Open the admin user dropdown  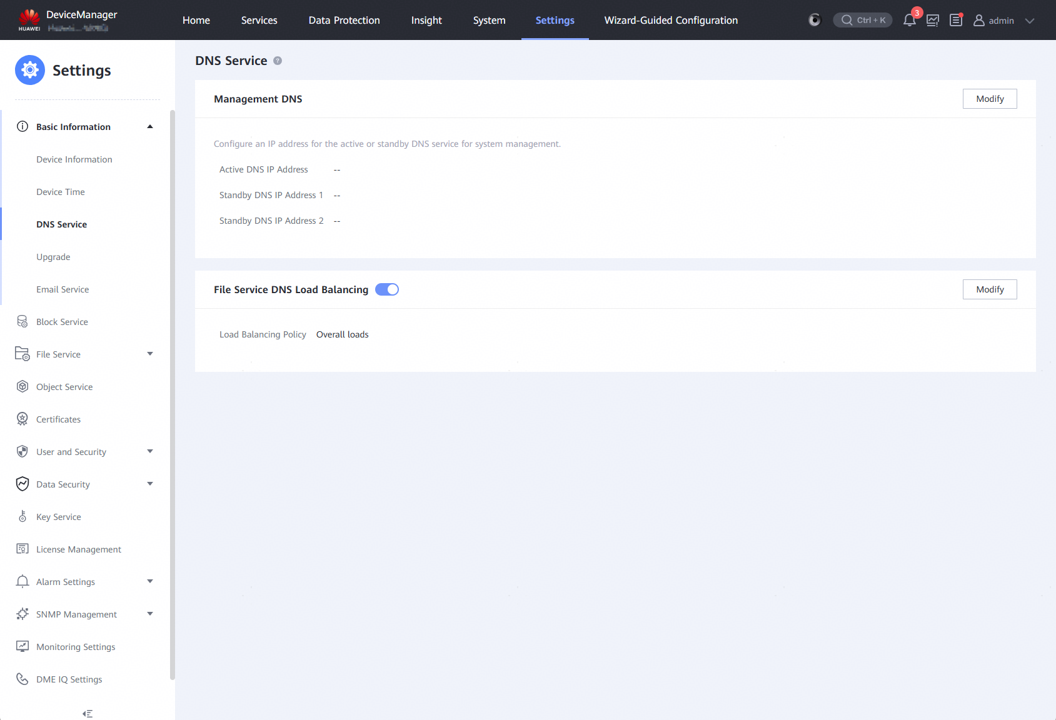(x=1004, y=20)
